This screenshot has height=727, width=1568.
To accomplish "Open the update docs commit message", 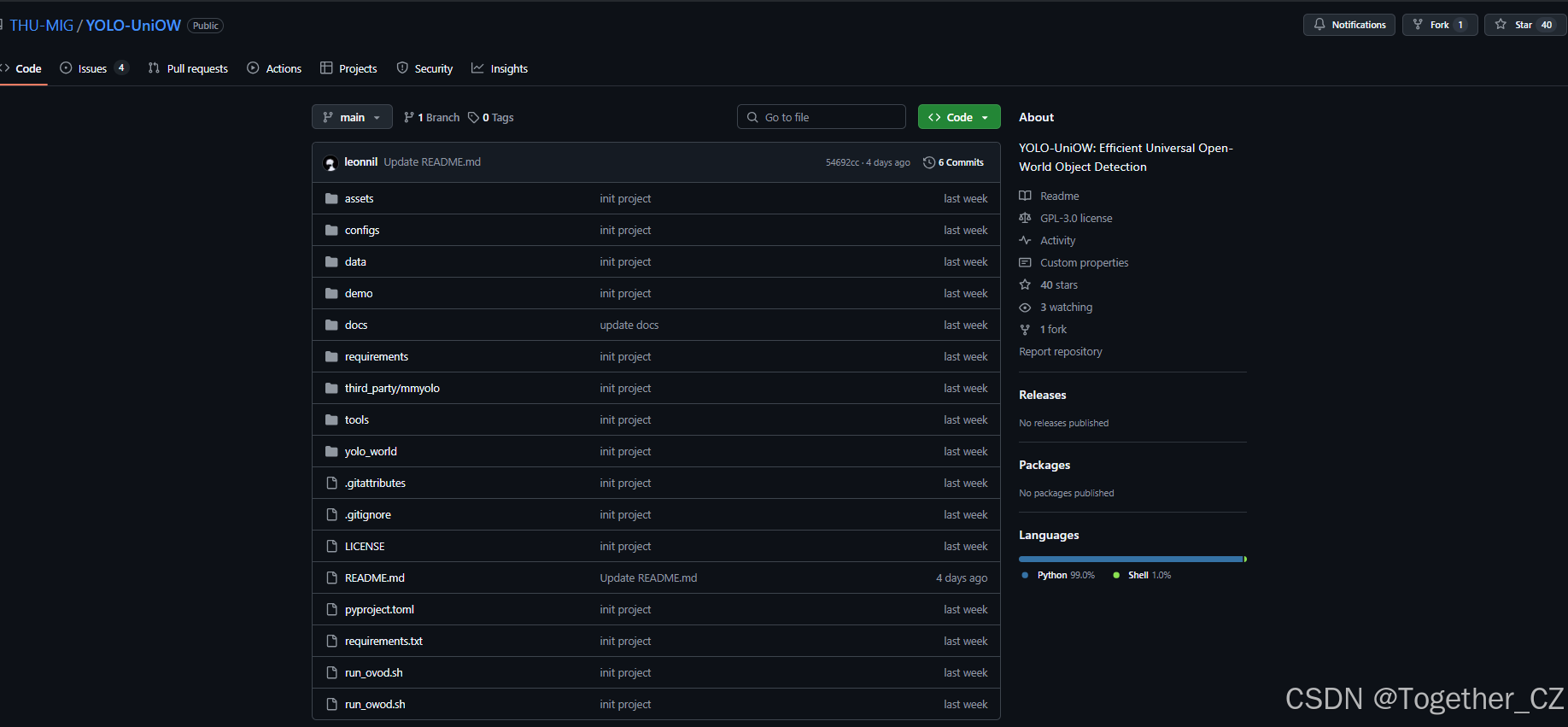I will click(x=629, y=325).
